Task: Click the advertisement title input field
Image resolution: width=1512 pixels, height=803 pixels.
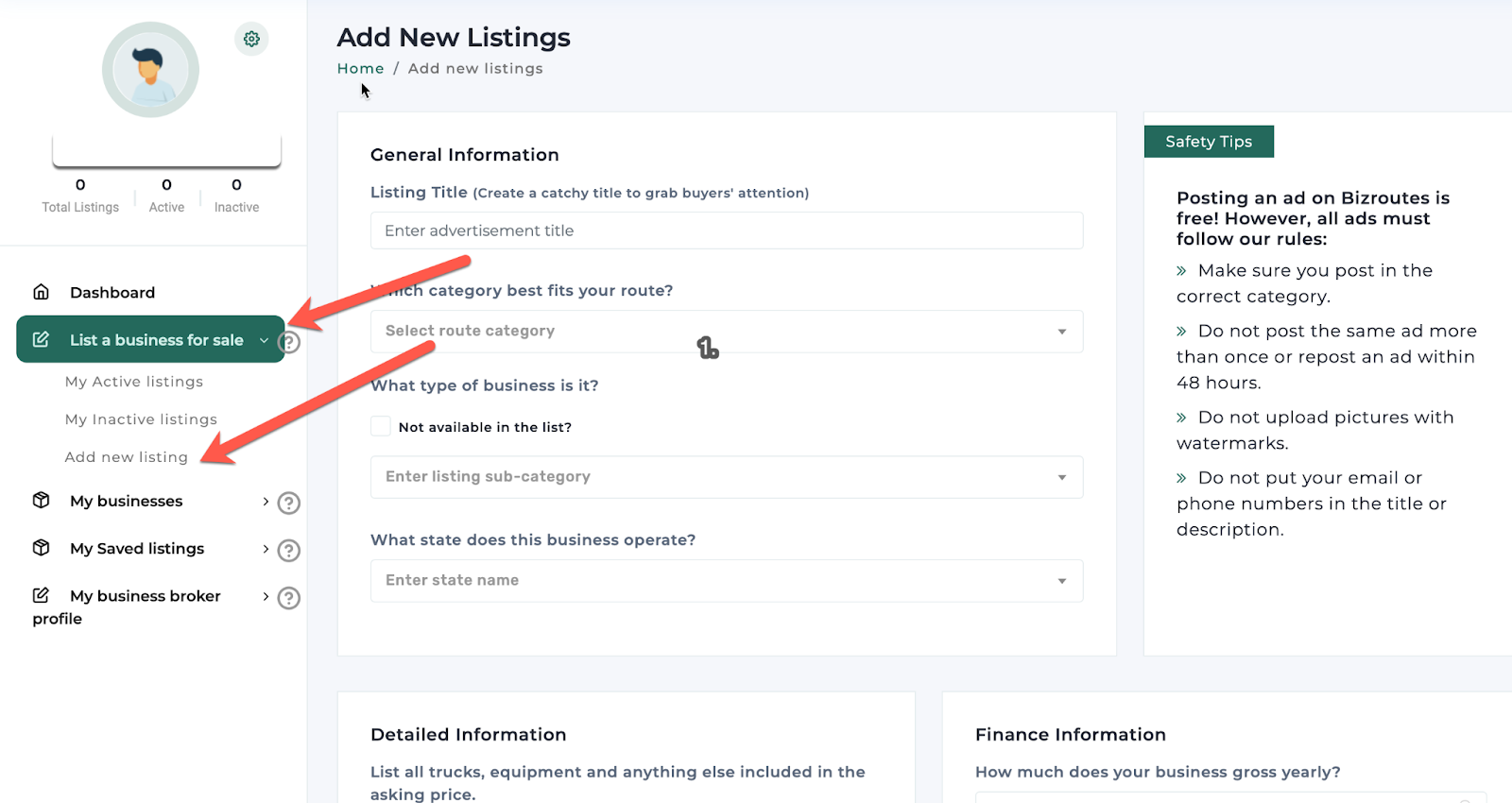Action: 726,231
